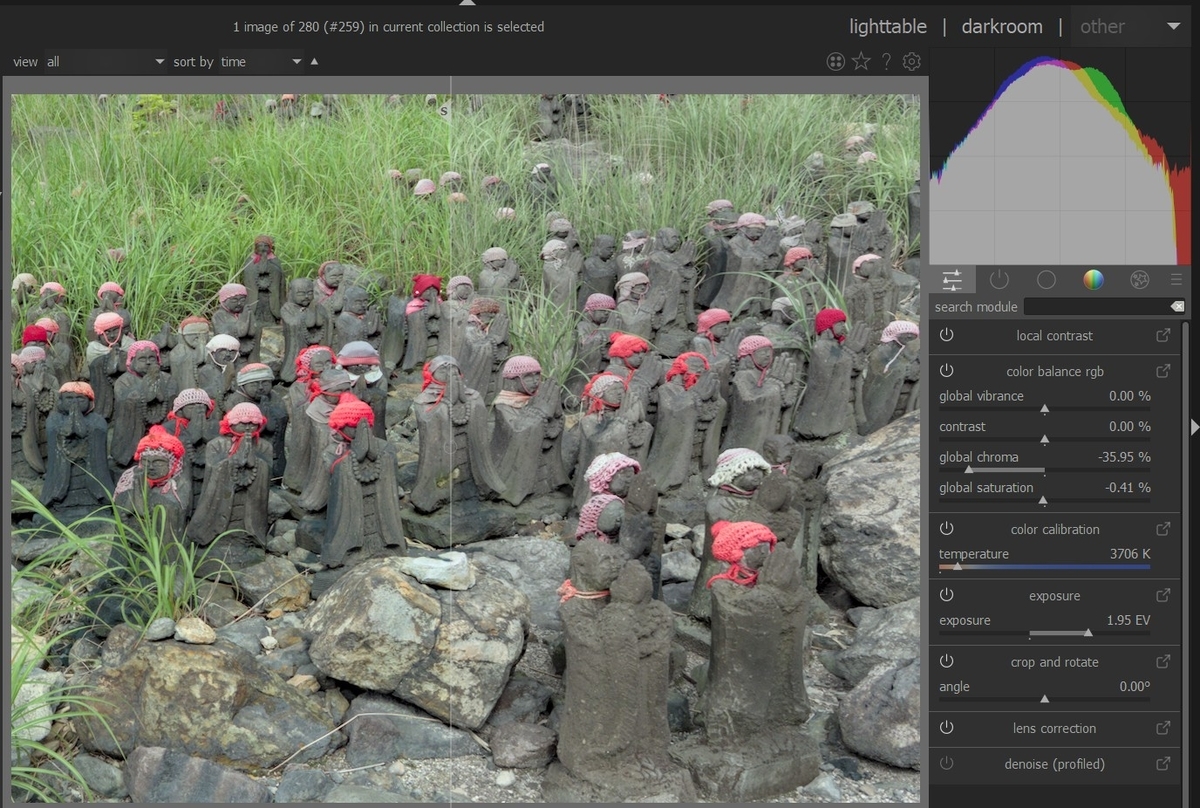Click the crop and rotate module header
This screenshot has width=1200, height=808.
pos(1054,662)
